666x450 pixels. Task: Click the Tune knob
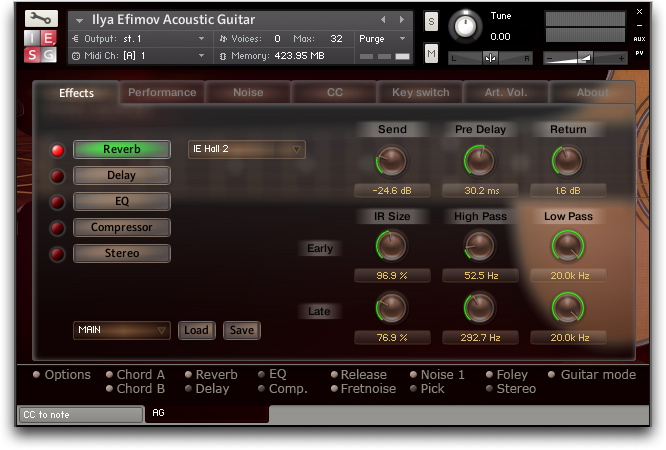click(466, 26)
